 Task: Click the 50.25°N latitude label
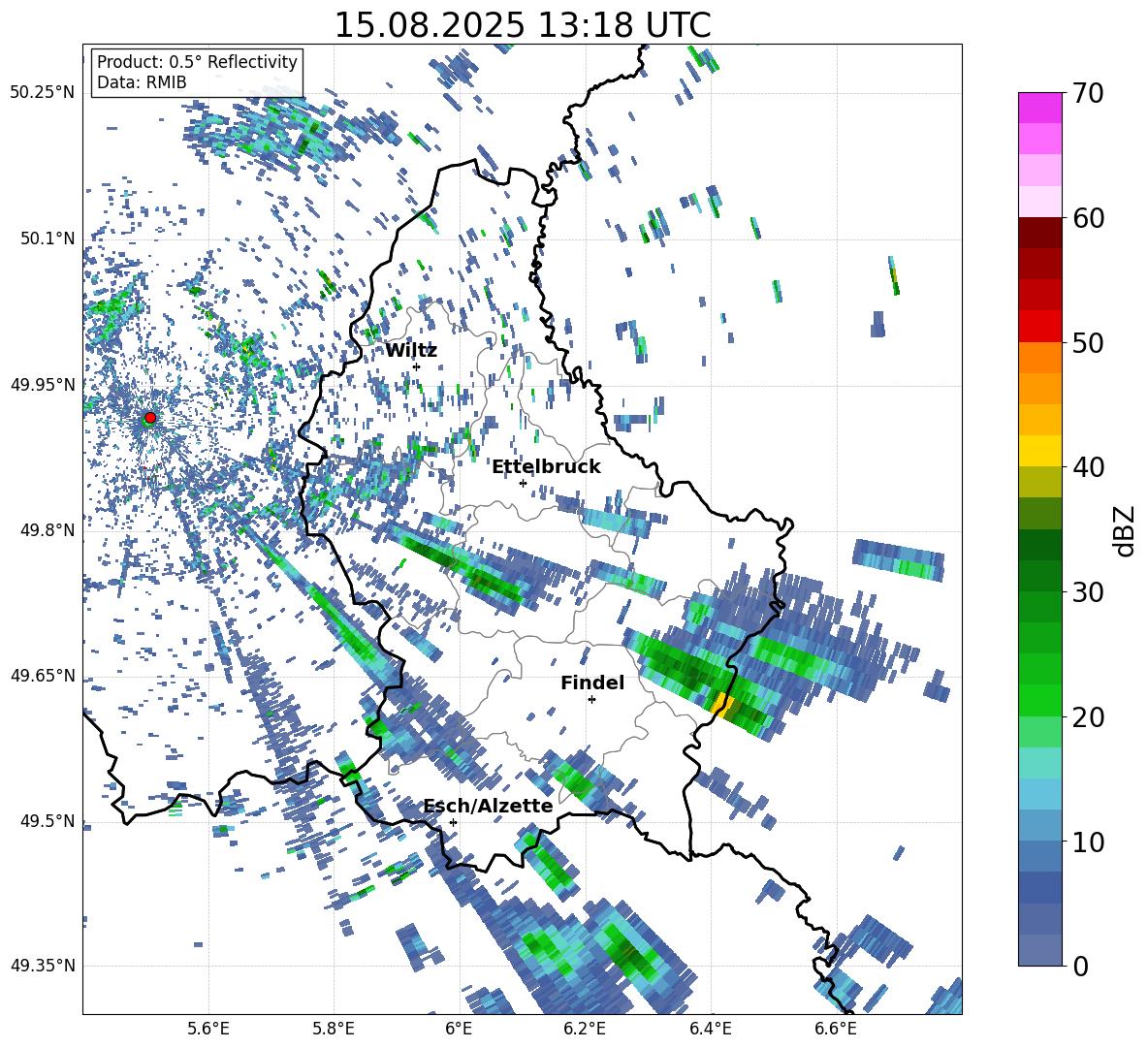(x=43, y=93)
